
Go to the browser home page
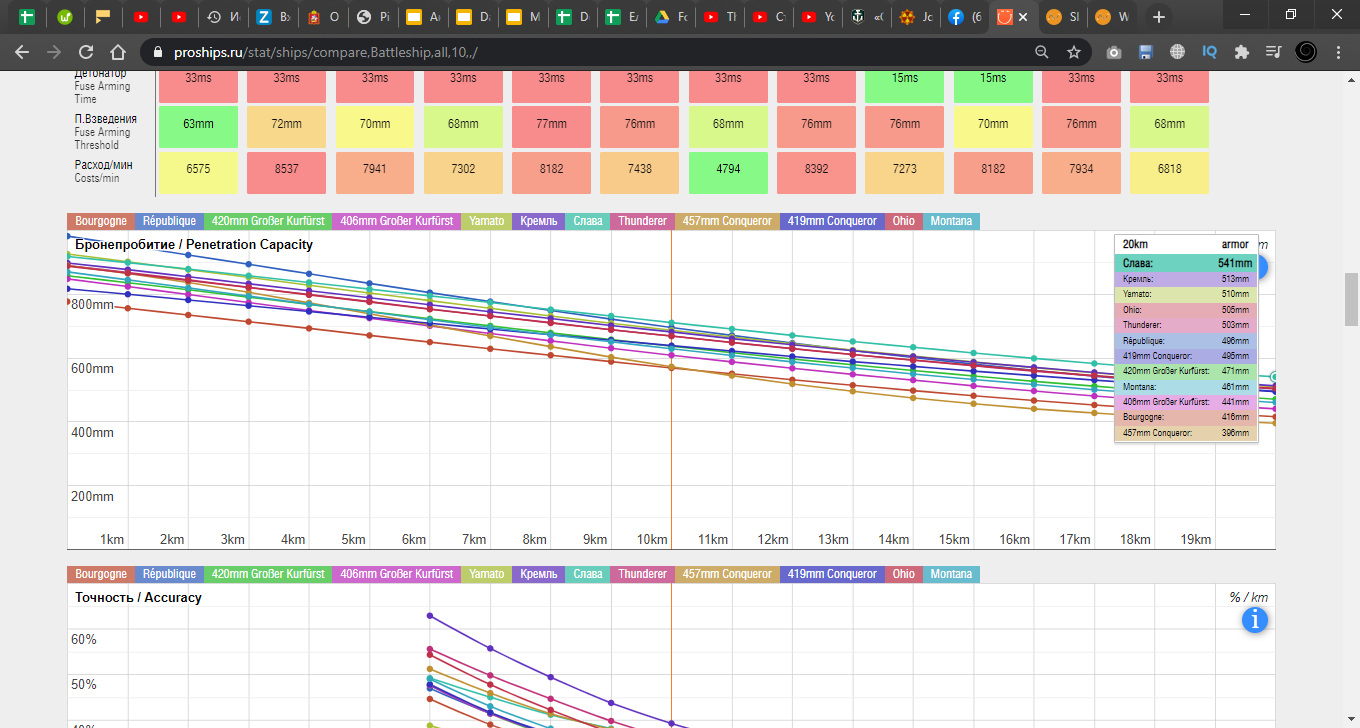pos(118,52)
